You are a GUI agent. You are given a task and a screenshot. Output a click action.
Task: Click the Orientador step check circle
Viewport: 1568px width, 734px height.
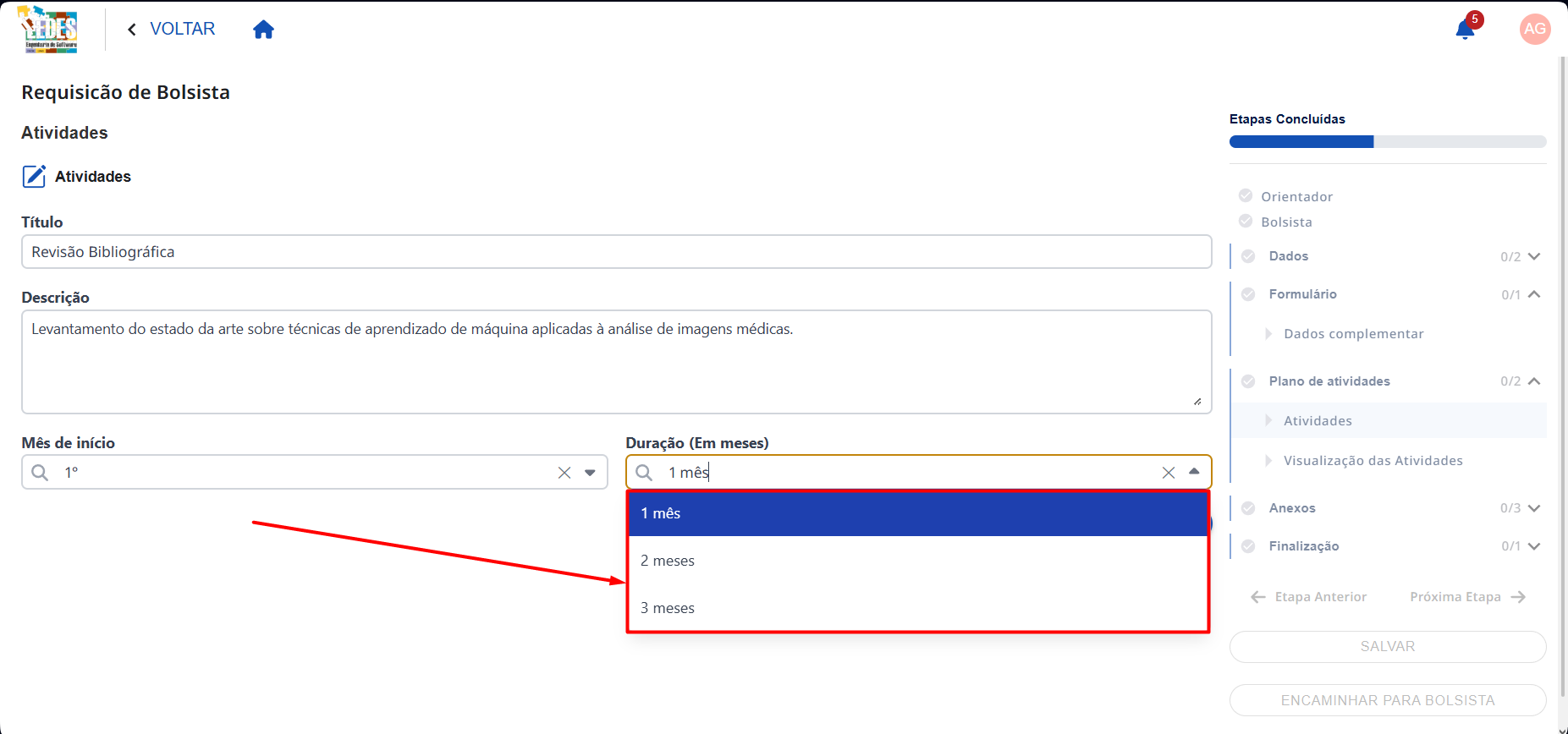click(x=1246, y=195)
